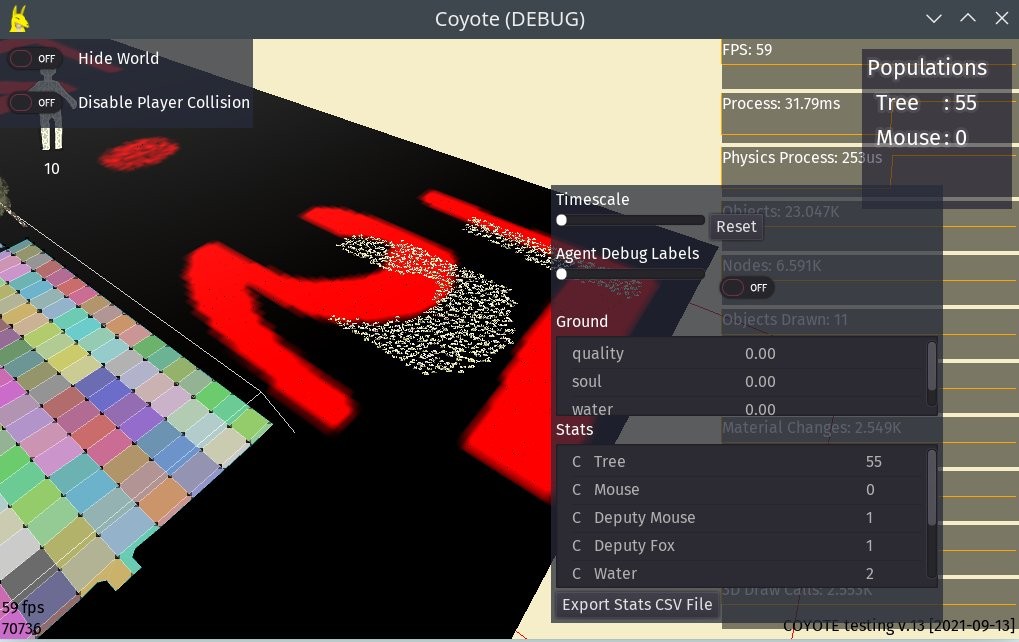Click the soul value 0.00
The image size is (1019, 642).
[x=760, y=381]
